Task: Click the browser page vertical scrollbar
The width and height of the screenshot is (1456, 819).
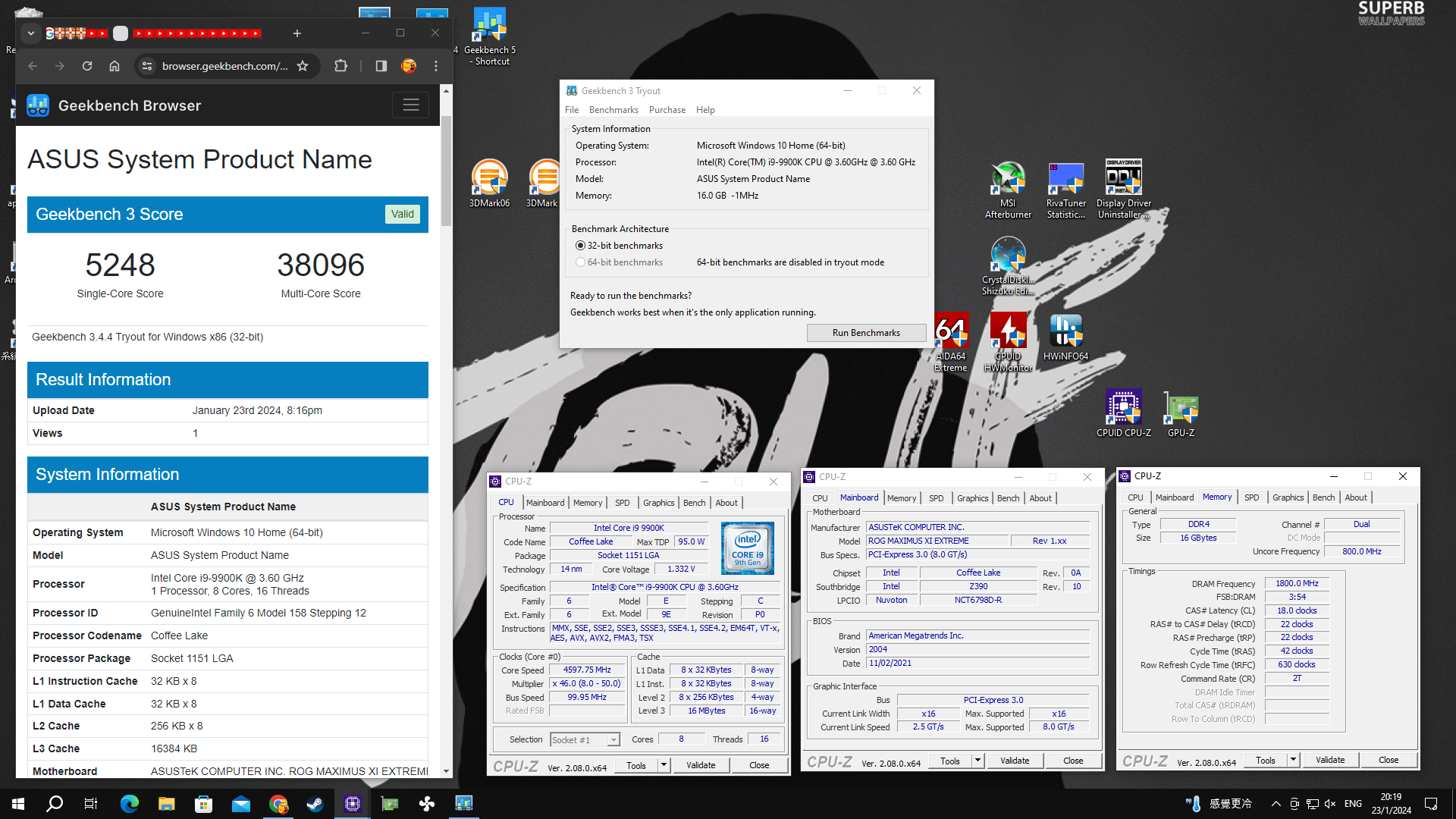Action: coord(446,171)
